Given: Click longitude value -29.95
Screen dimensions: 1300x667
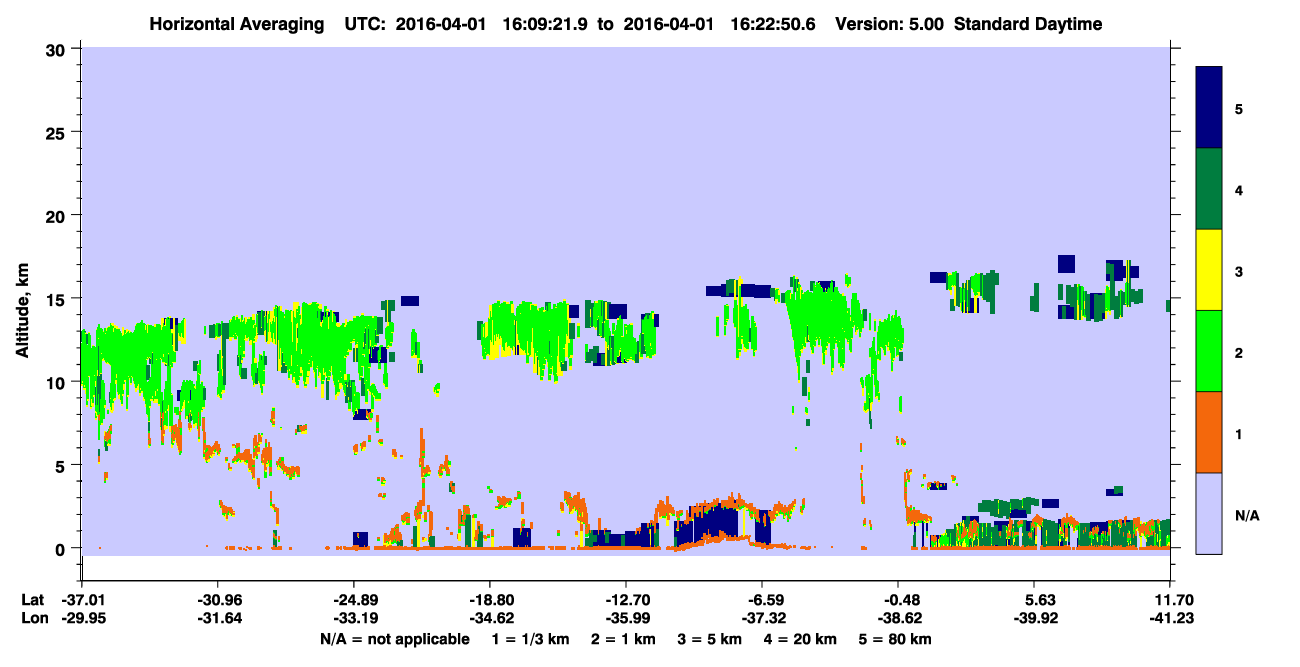Looking at the screenshot, I should 81,618.
